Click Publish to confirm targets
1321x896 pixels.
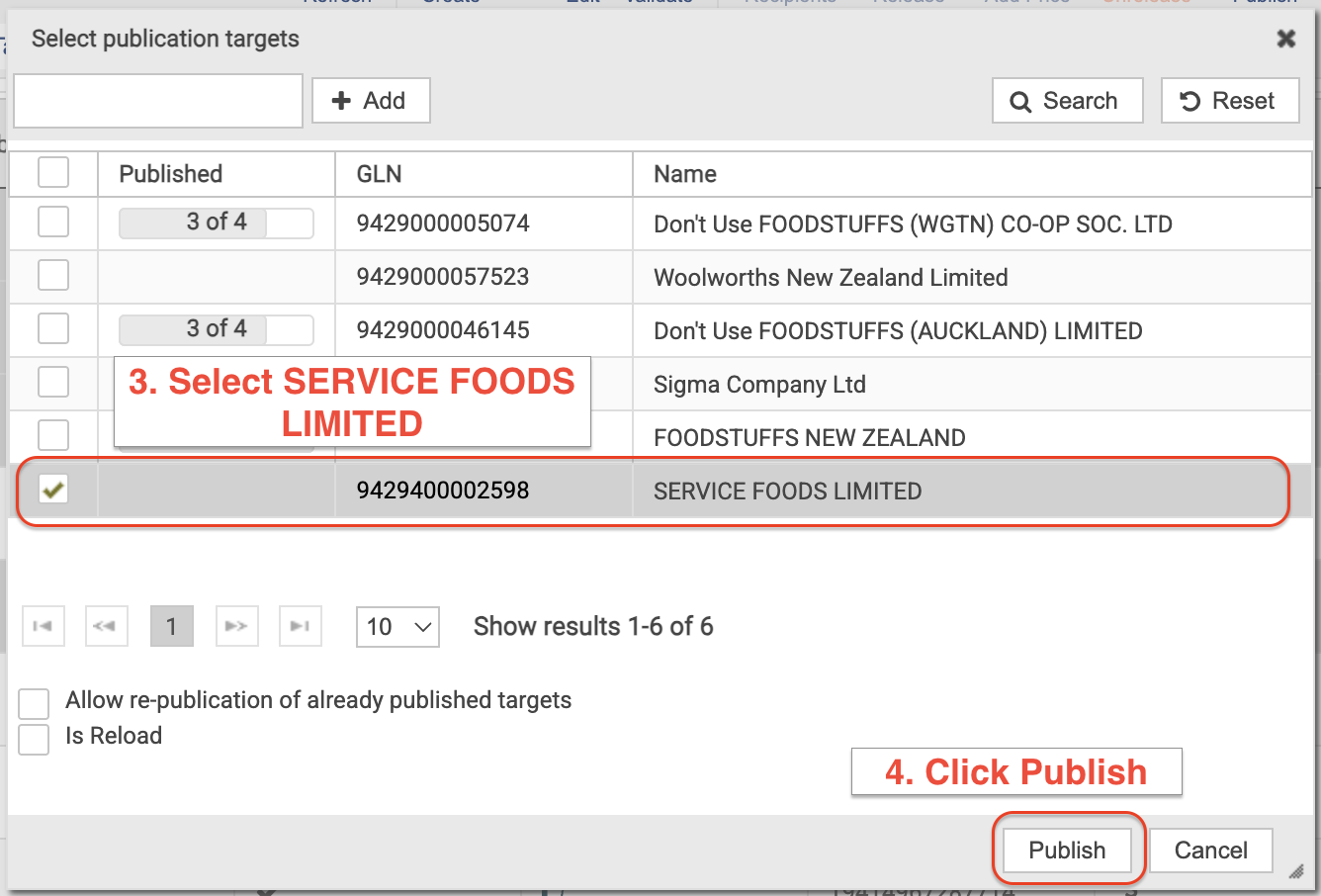coord(1068,851)
